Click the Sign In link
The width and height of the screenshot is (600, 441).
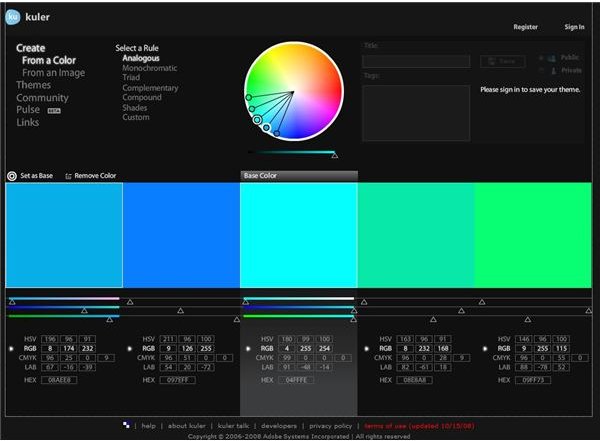pyautogui.click(x=574, y=27)
